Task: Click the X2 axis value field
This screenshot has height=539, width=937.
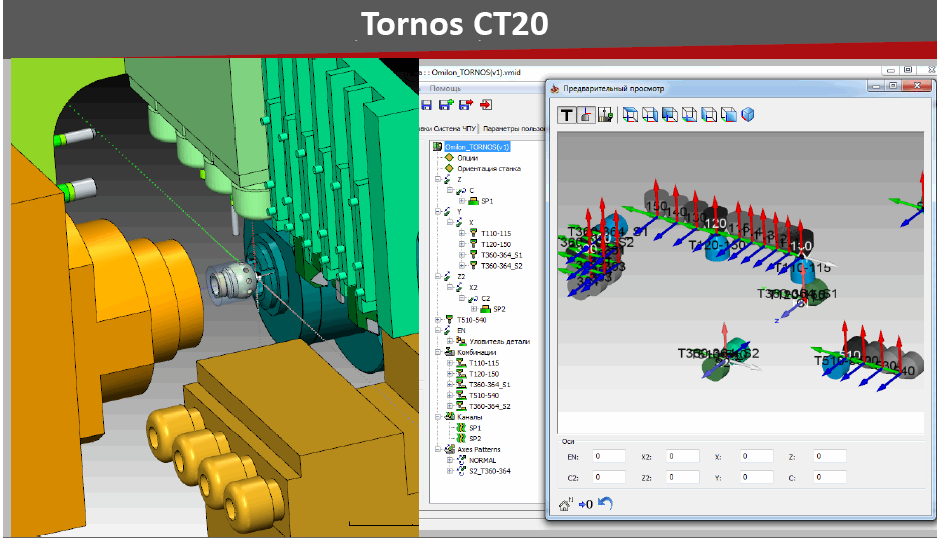Action: (x=682, y=457)
